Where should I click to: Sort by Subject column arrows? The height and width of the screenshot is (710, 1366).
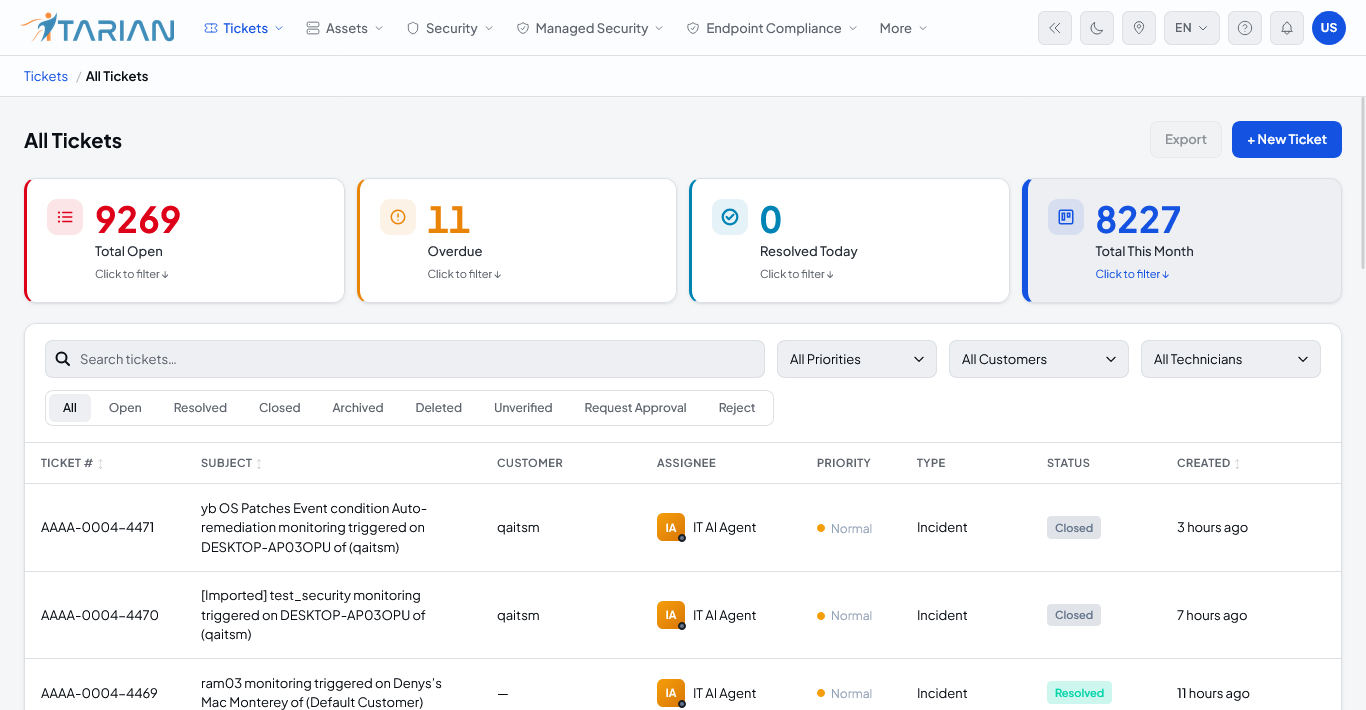point(259,464)
